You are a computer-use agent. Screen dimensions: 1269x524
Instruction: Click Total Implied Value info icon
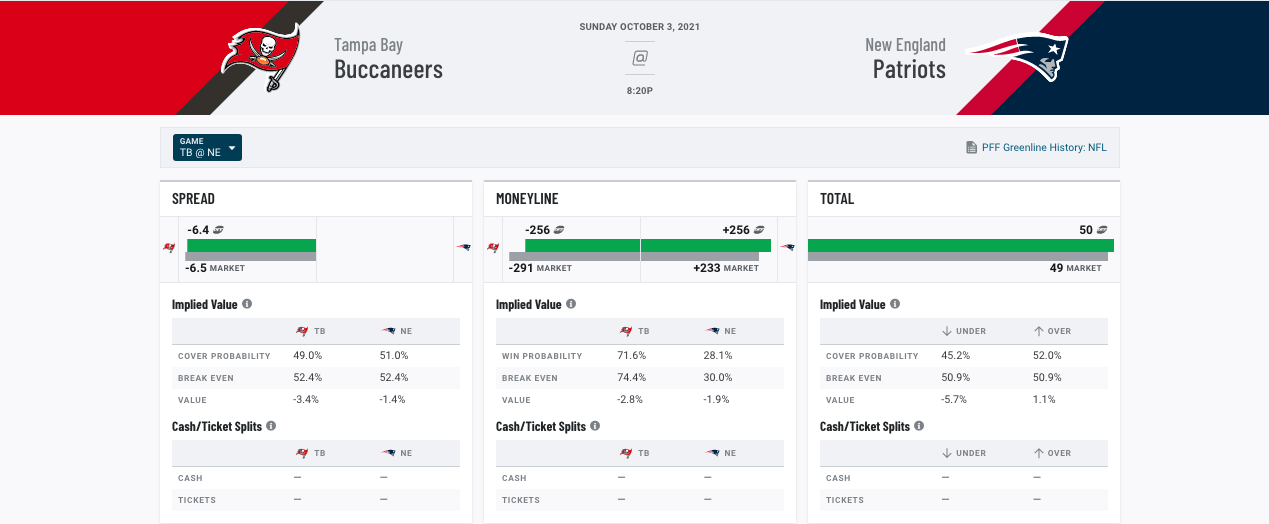tap(895, 304)
